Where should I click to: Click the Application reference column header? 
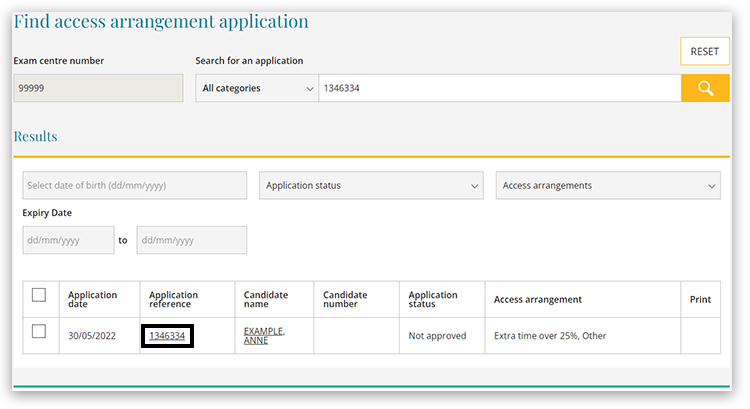pyautogui.click(x=174, y=299)
